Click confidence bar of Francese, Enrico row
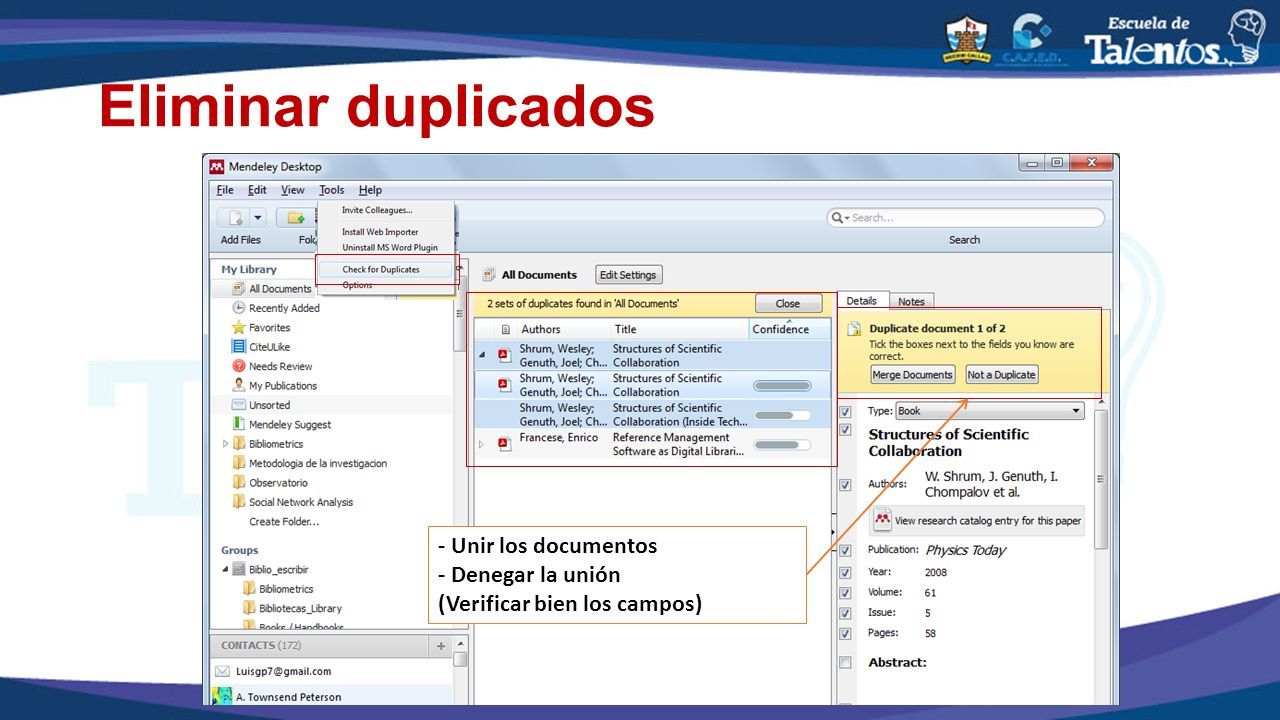The width and height of the screenshot is (1280, 720). [x=782, y=445]
